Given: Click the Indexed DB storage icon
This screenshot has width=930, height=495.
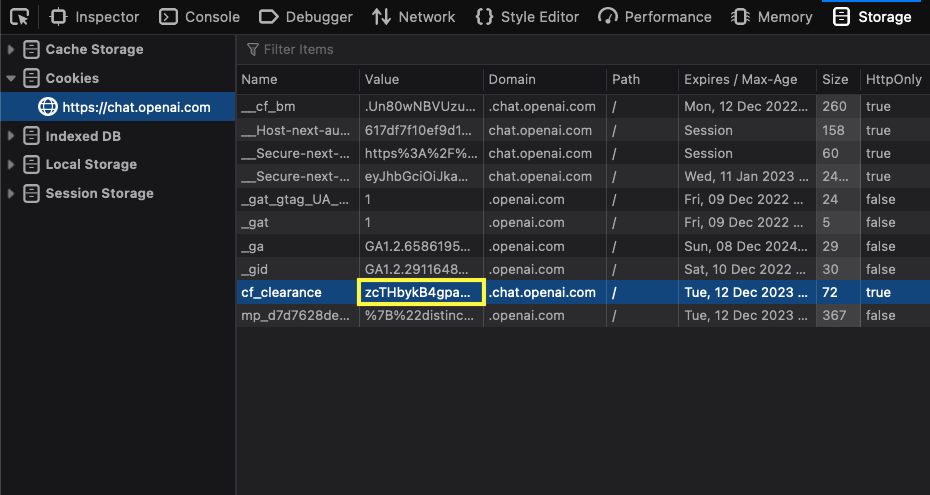Looking at the screenshot, I should coord(31,136).
